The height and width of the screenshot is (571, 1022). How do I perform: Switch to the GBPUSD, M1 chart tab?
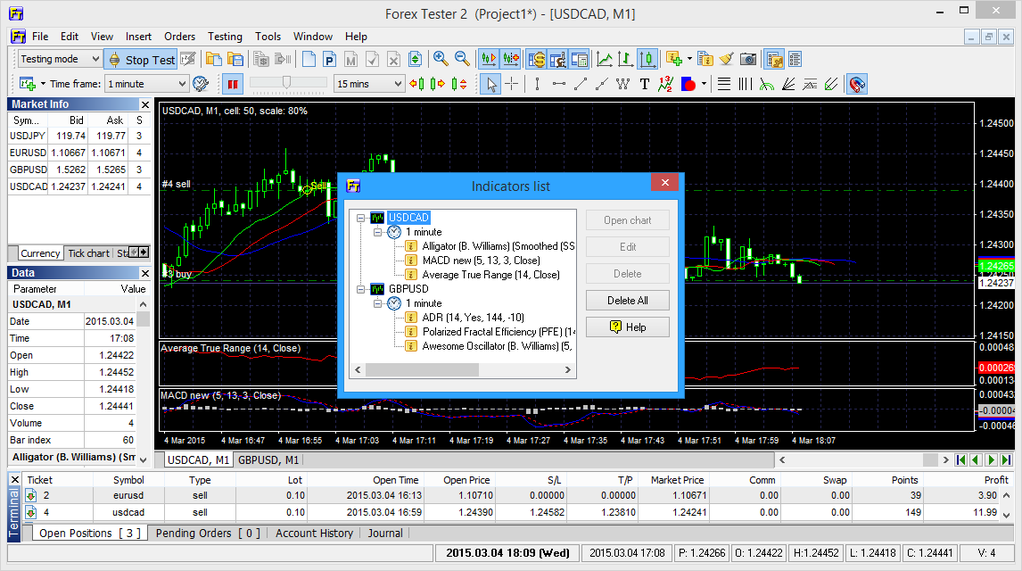[x=268, y=460]
